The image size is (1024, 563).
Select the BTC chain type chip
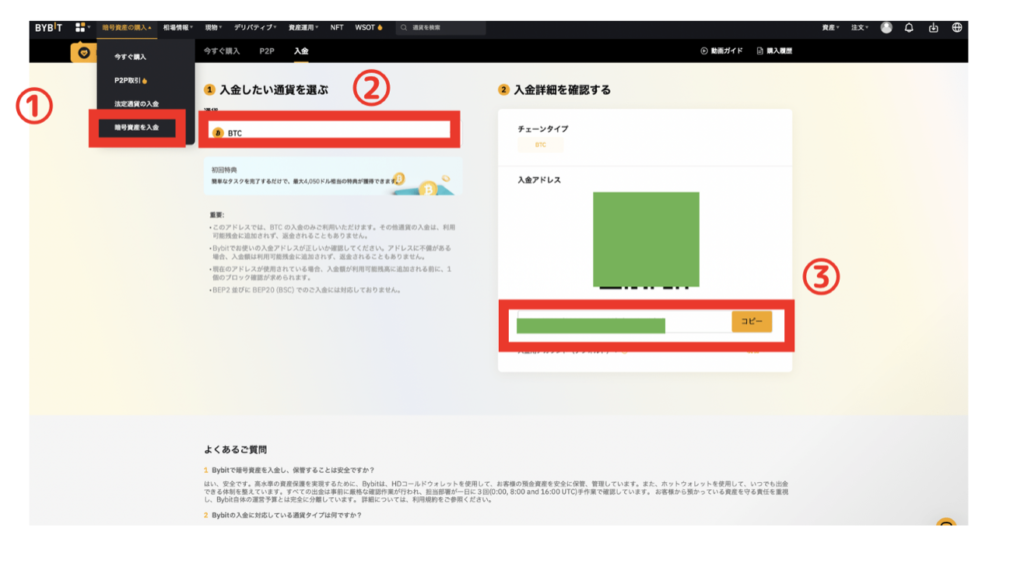click(x=540, y=145)
